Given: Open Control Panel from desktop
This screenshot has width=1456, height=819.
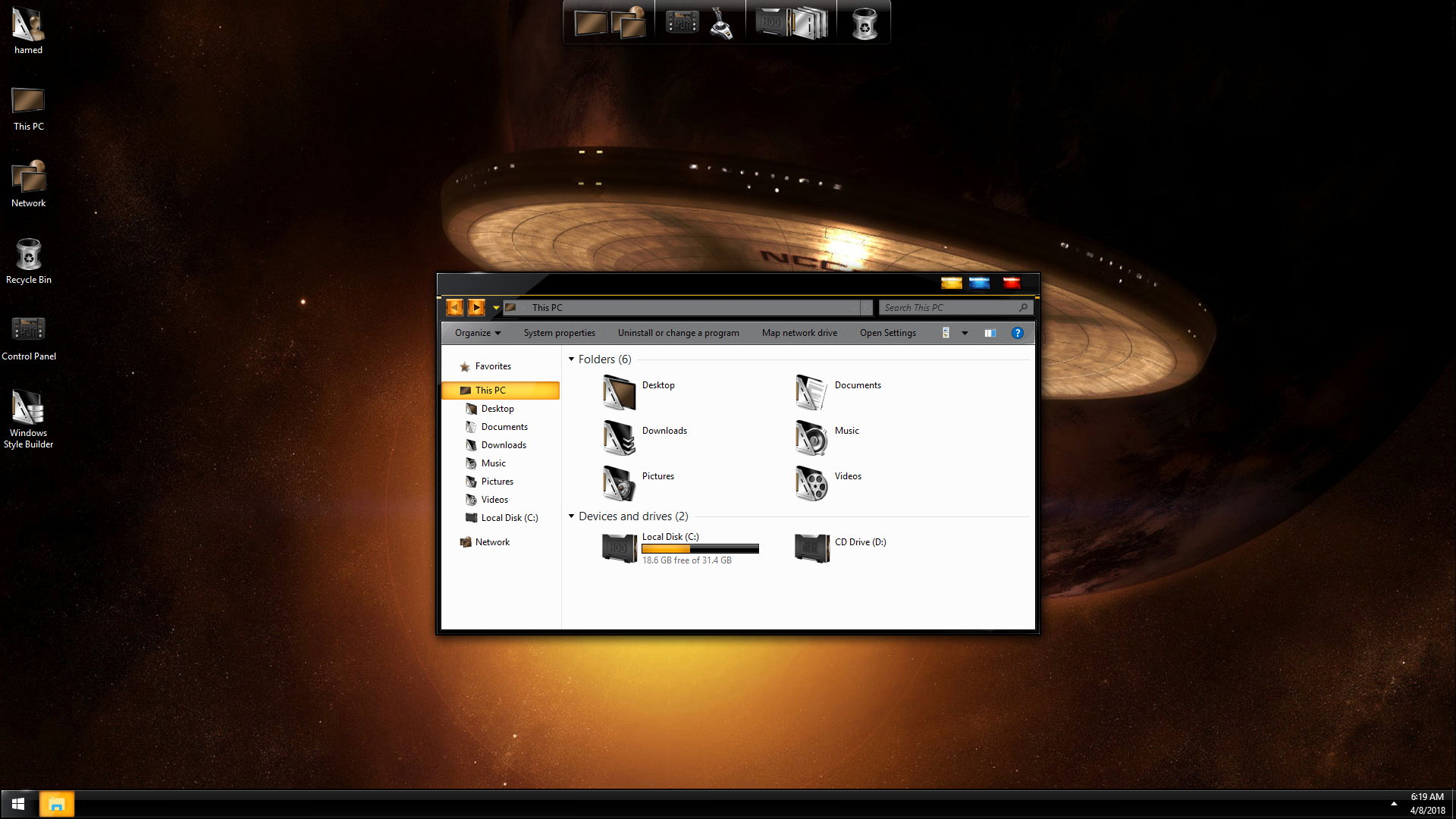Looking at the screenshot, I should [27, 332].
